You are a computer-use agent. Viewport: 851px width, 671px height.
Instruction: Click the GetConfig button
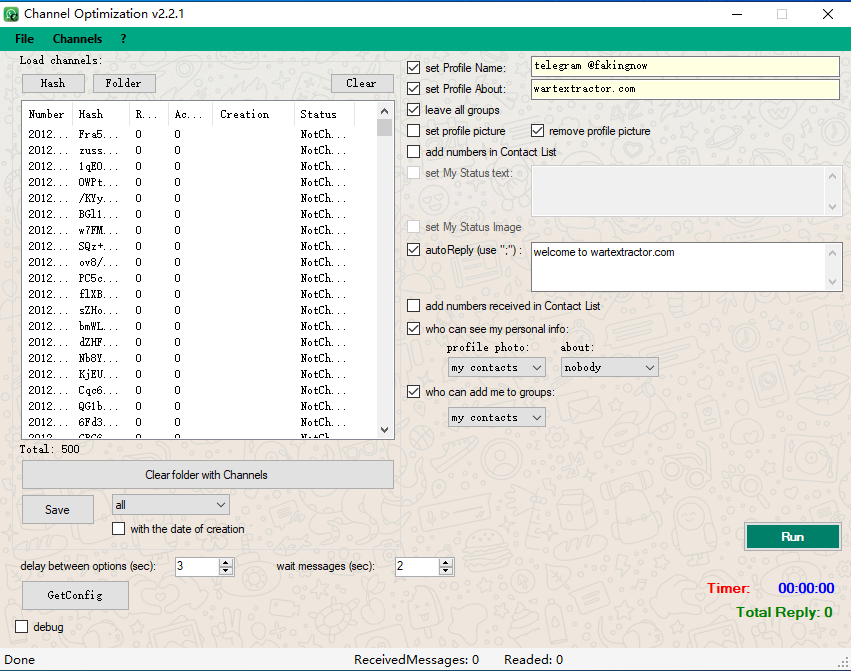tap(75, 595)
